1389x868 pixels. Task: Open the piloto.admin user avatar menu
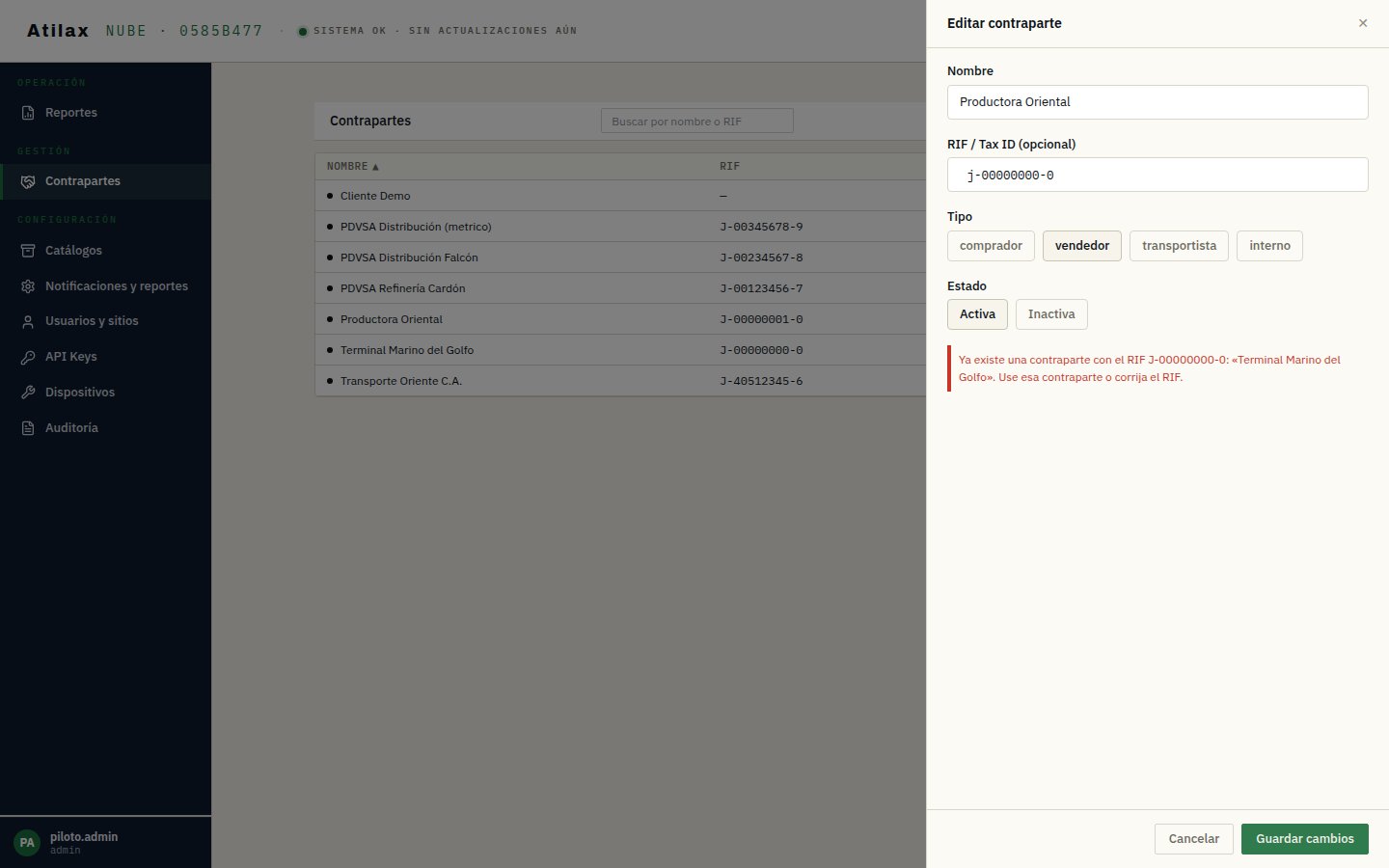point(27,843)
